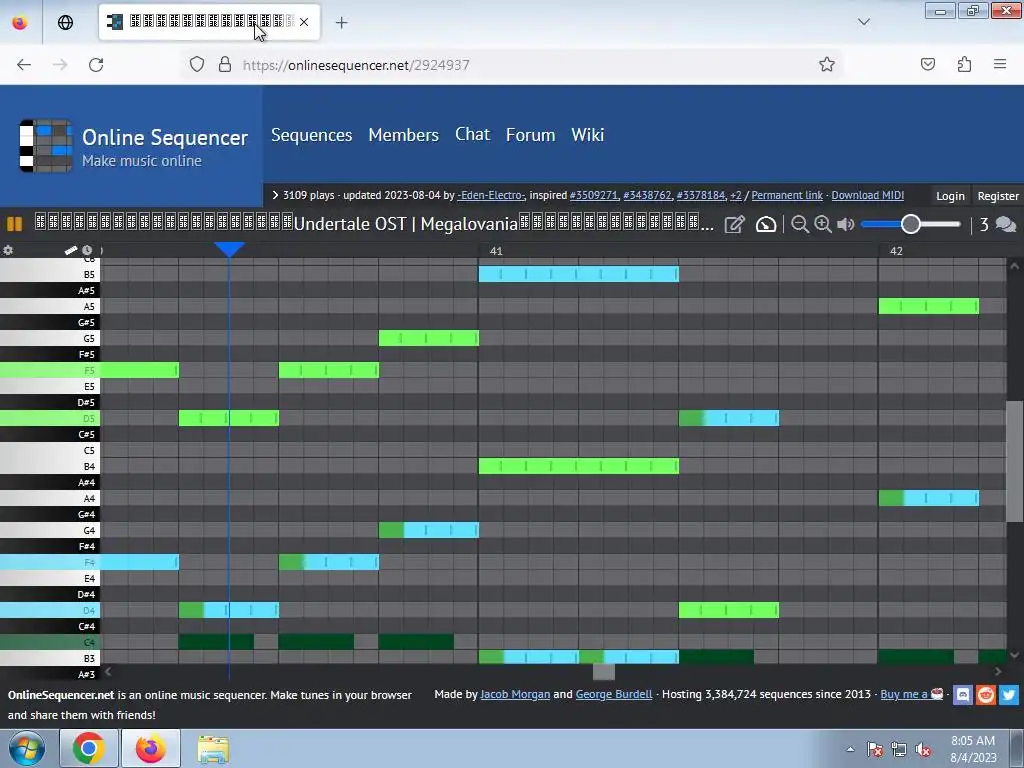
Task: Click Download MIDI
Action: pyautogui.click(x=867, y=195)
